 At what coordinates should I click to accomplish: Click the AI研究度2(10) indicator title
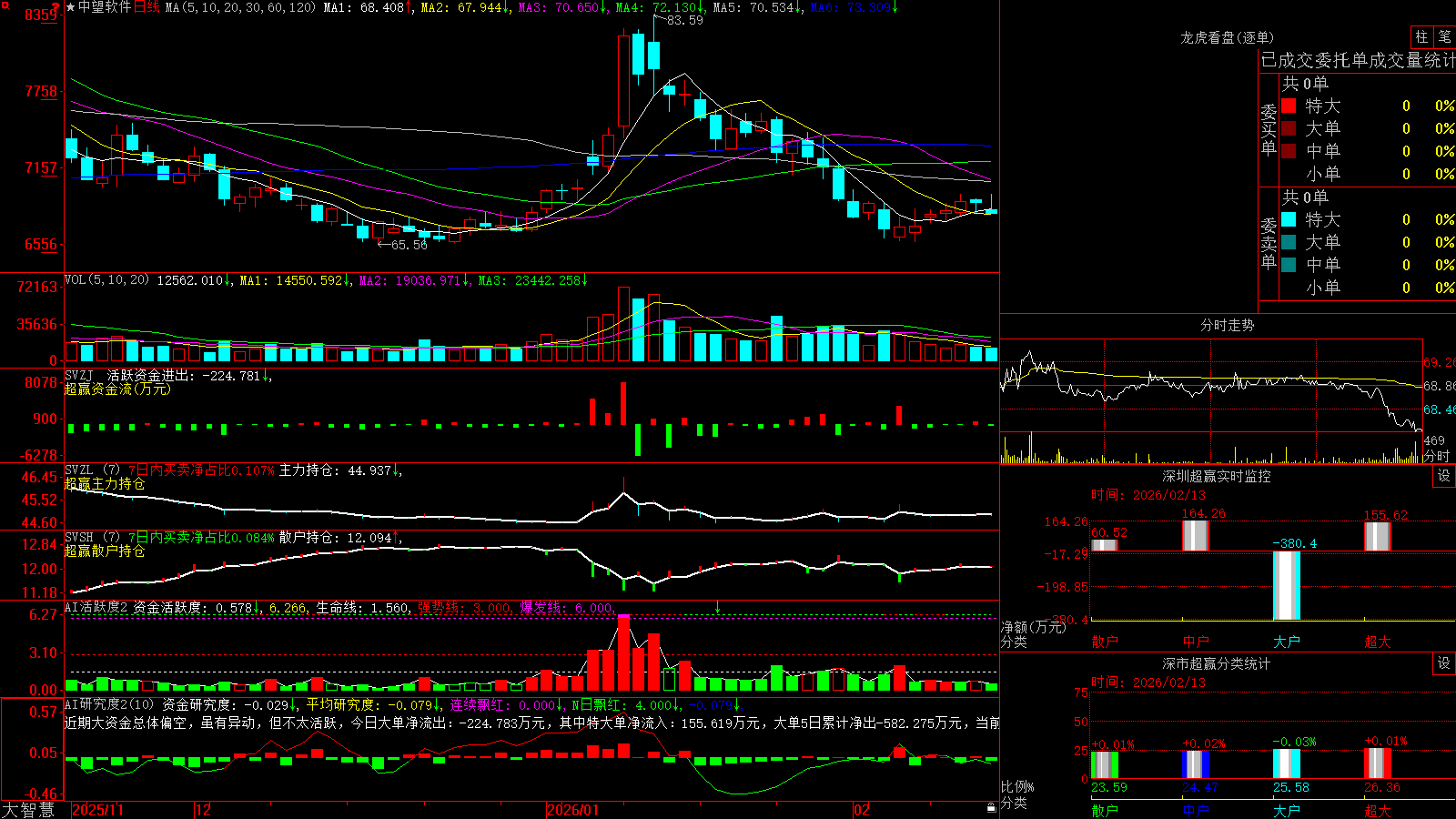coord(109,704)
